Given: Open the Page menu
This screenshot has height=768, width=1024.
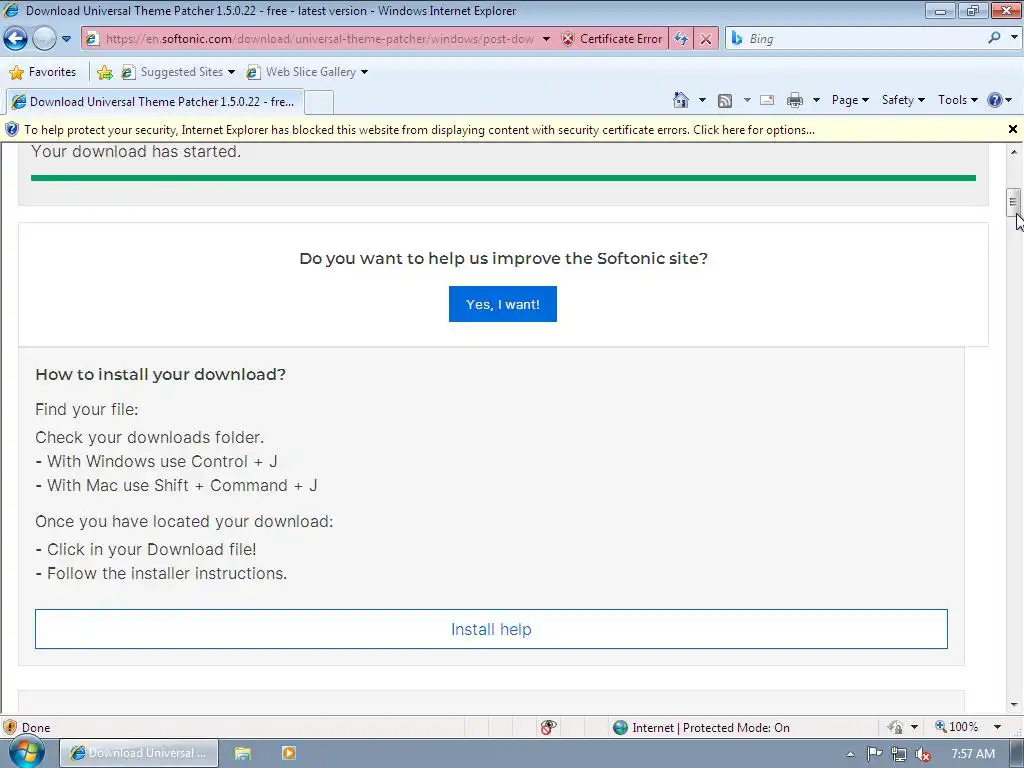Looking at the screenshot, I should coord(850,100).
